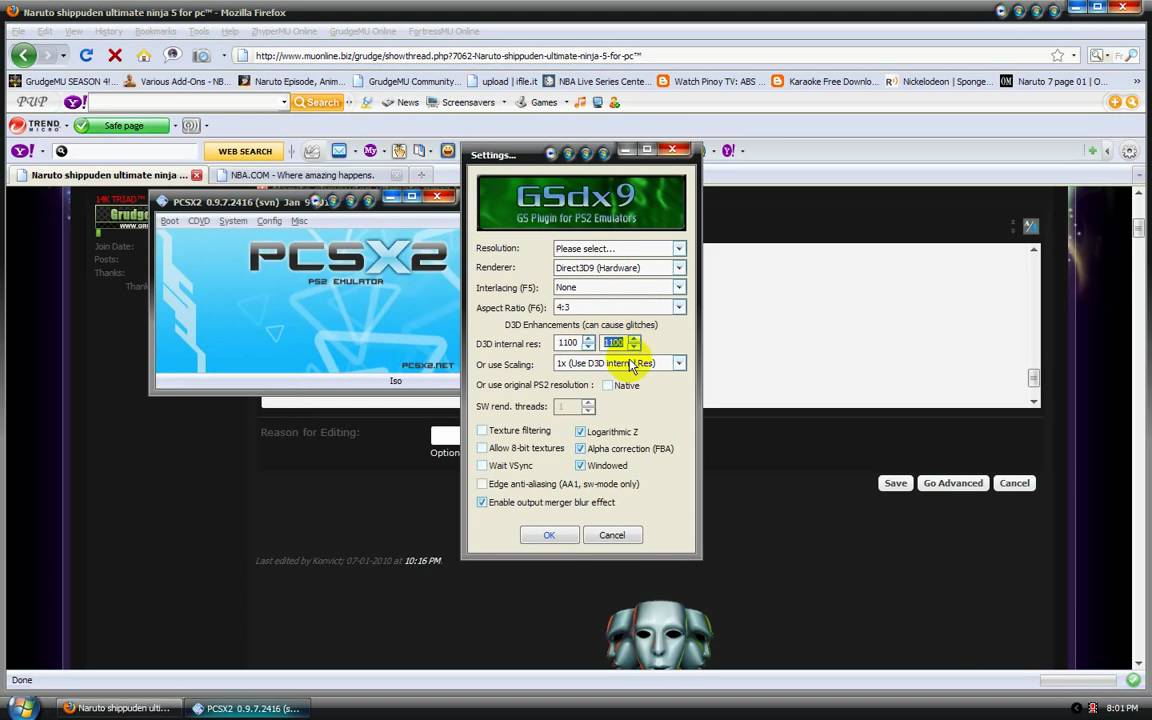Click the orange Search button

[317, 102]
